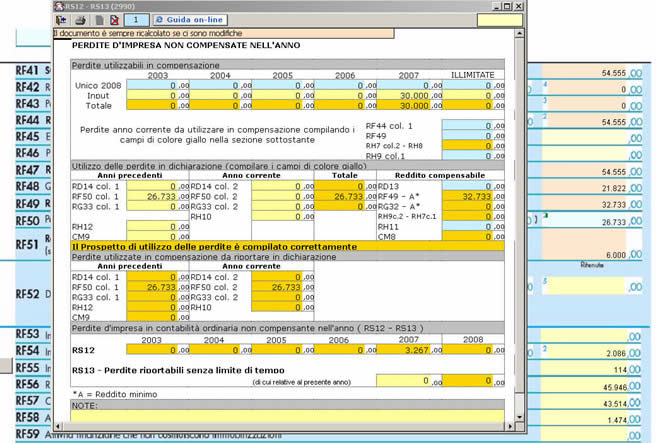Click the page number field showing 1

tap(136, 20)
